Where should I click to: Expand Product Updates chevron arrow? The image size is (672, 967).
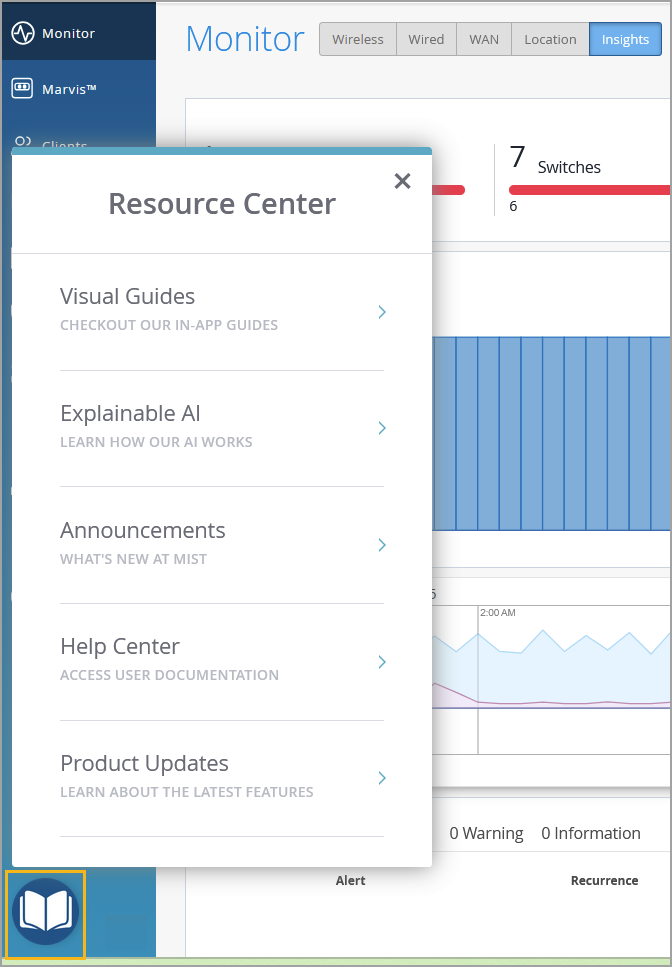[381, 778]
